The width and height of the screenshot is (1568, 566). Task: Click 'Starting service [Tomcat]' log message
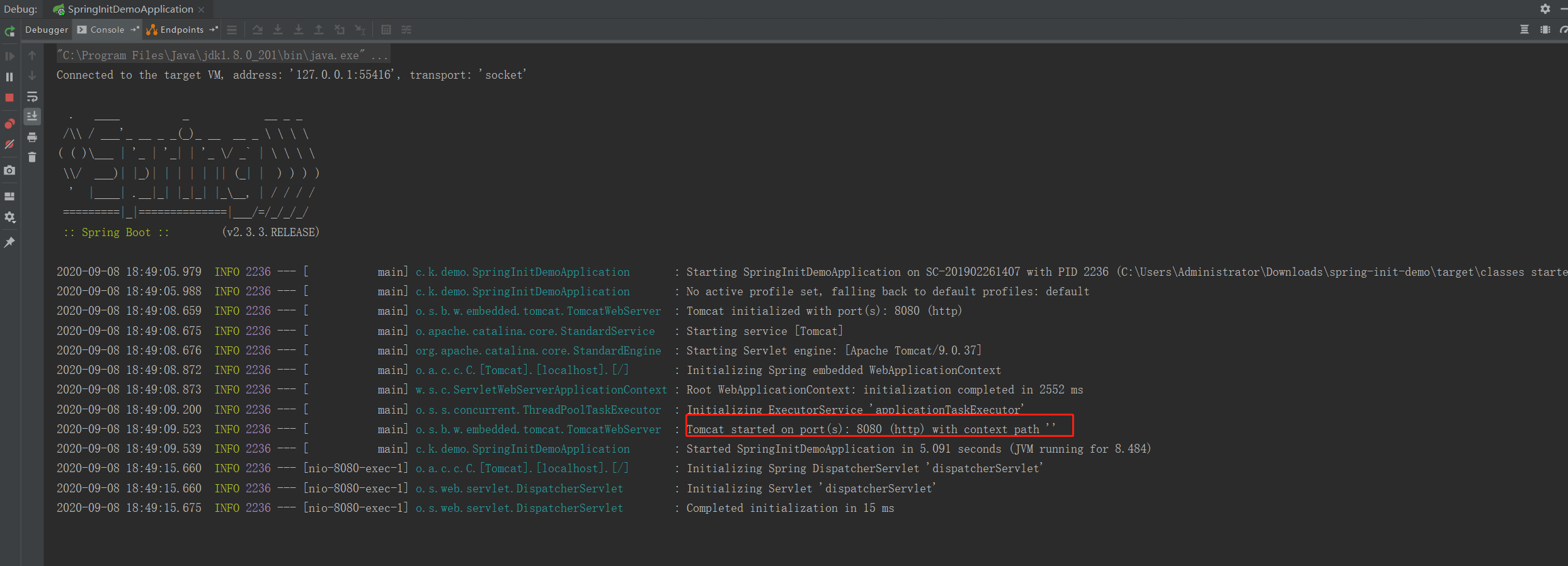pos(765,331)
